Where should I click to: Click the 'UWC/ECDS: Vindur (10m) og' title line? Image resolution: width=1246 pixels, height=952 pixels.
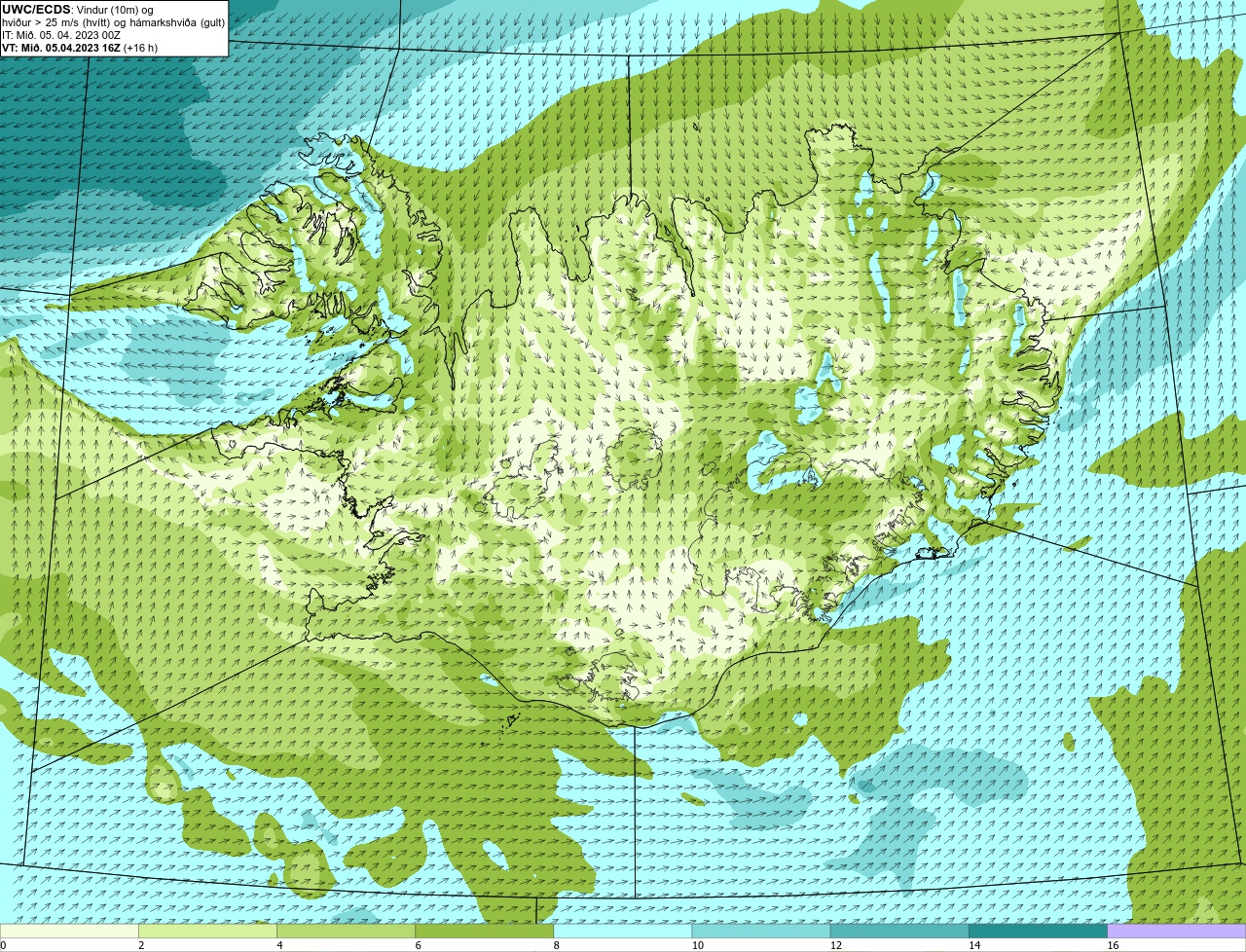[78, 10]
